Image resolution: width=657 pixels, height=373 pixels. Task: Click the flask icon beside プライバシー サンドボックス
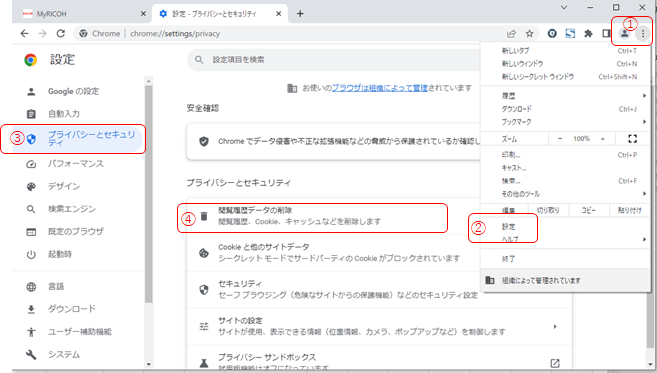204,363
